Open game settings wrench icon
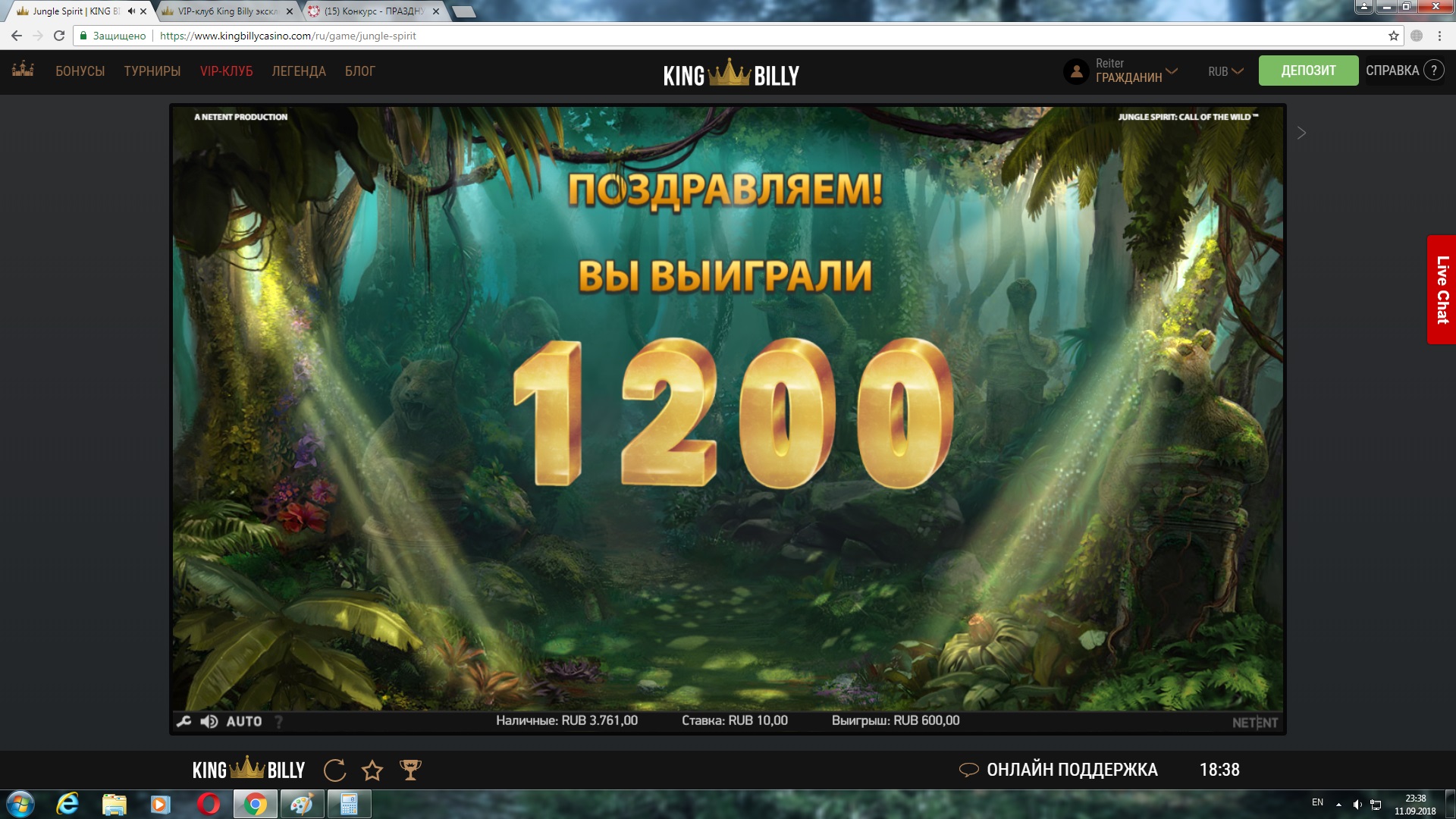 click(184, 721)
